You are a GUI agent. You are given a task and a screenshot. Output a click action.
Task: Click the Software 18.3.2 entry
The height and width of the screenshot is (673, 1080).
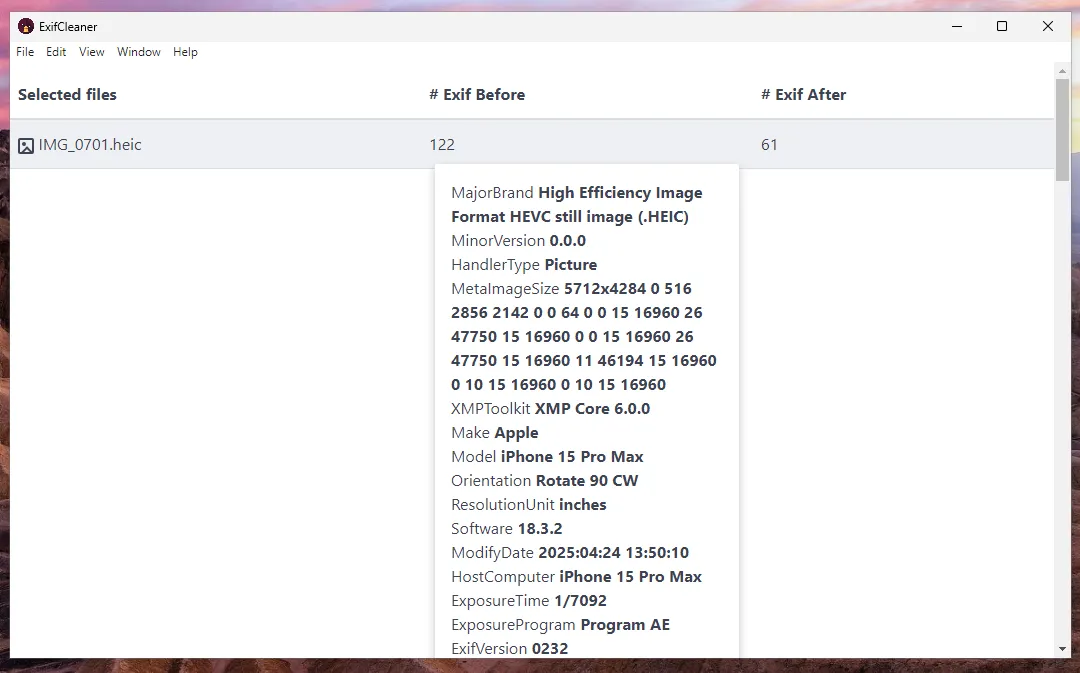point(507,528)
